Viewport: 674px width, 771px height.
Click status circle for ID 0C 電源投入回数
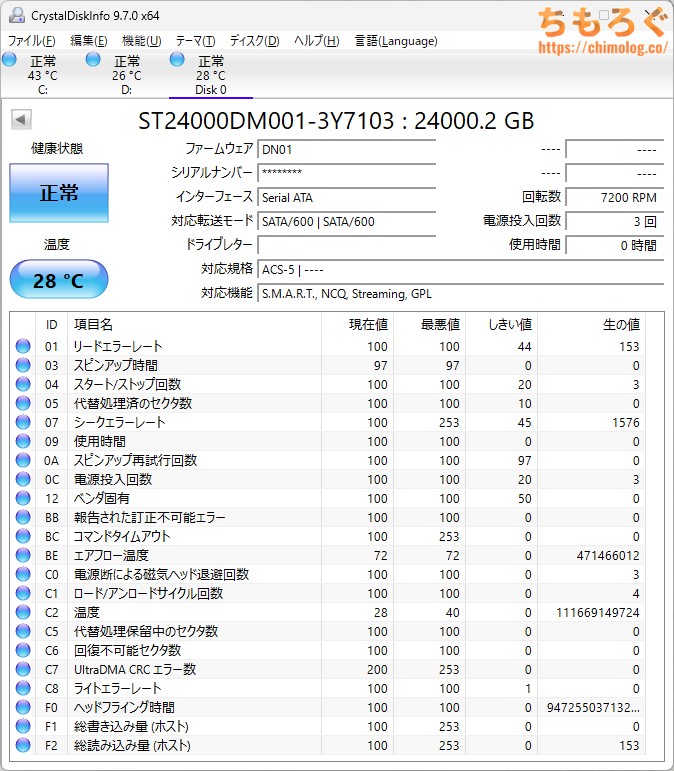[x=23, y=479]
